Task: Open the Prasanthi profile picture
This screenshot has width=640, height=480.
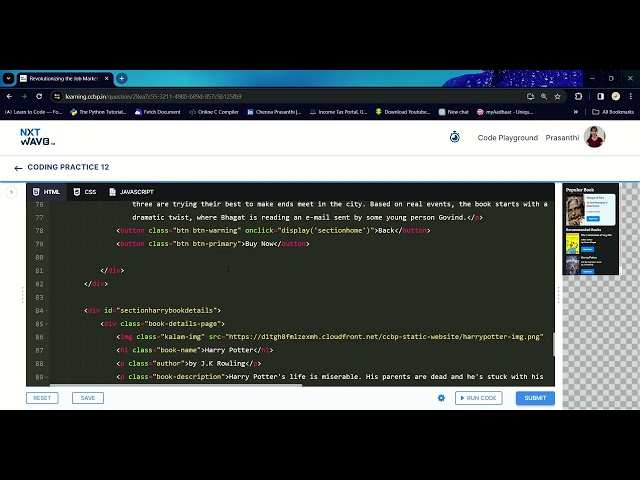Action: tap(594, 137)
